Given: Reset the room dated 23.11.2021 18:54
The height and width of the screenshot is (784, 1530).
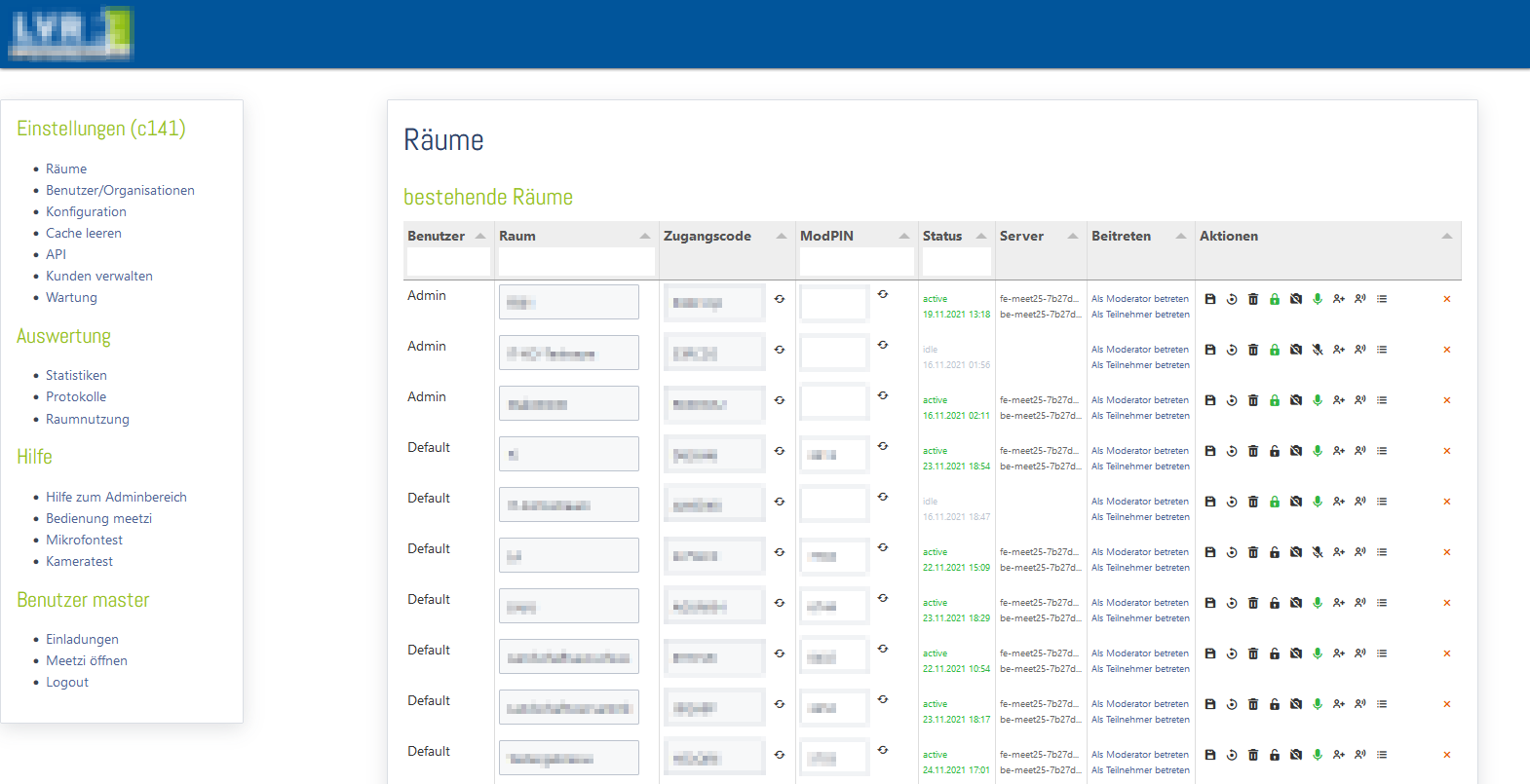Looking at the screenshot, I should (x=1232, y=451).
